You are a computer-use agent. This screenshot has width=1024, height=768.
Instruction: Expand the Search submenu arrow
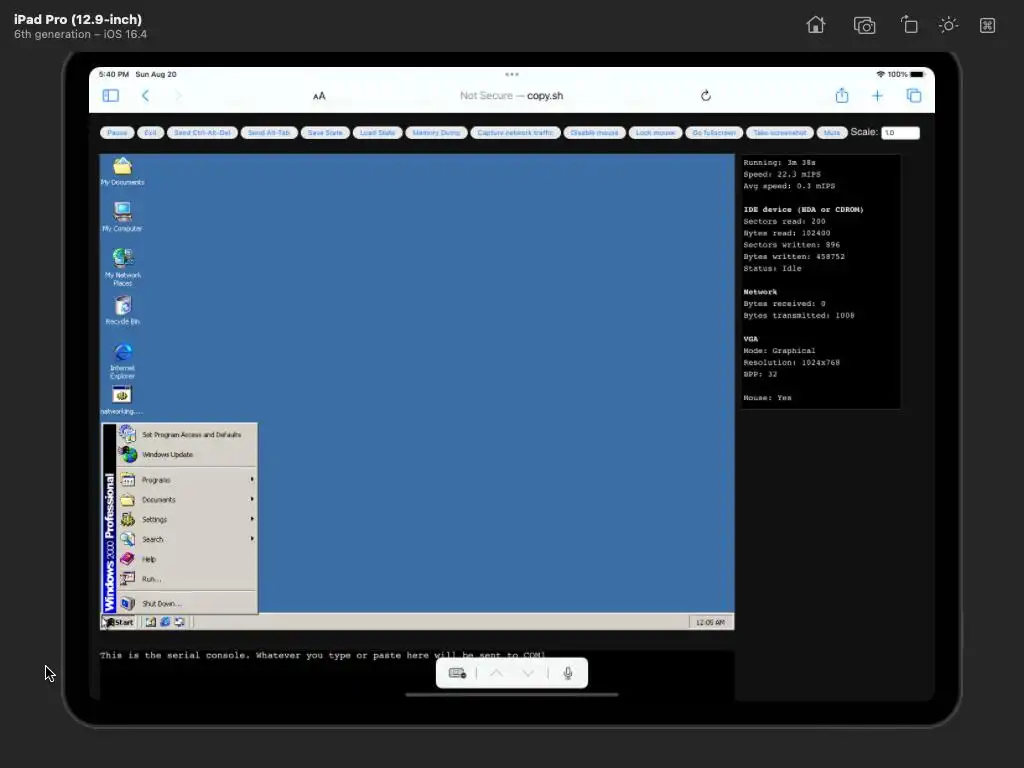252,539
